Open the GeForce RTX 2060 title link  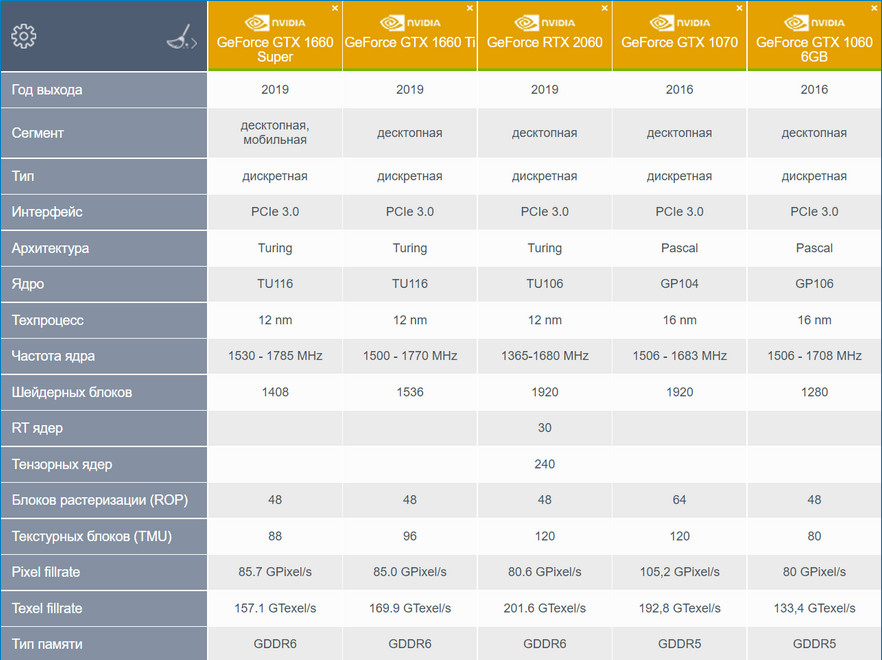(x=544, y=43)
